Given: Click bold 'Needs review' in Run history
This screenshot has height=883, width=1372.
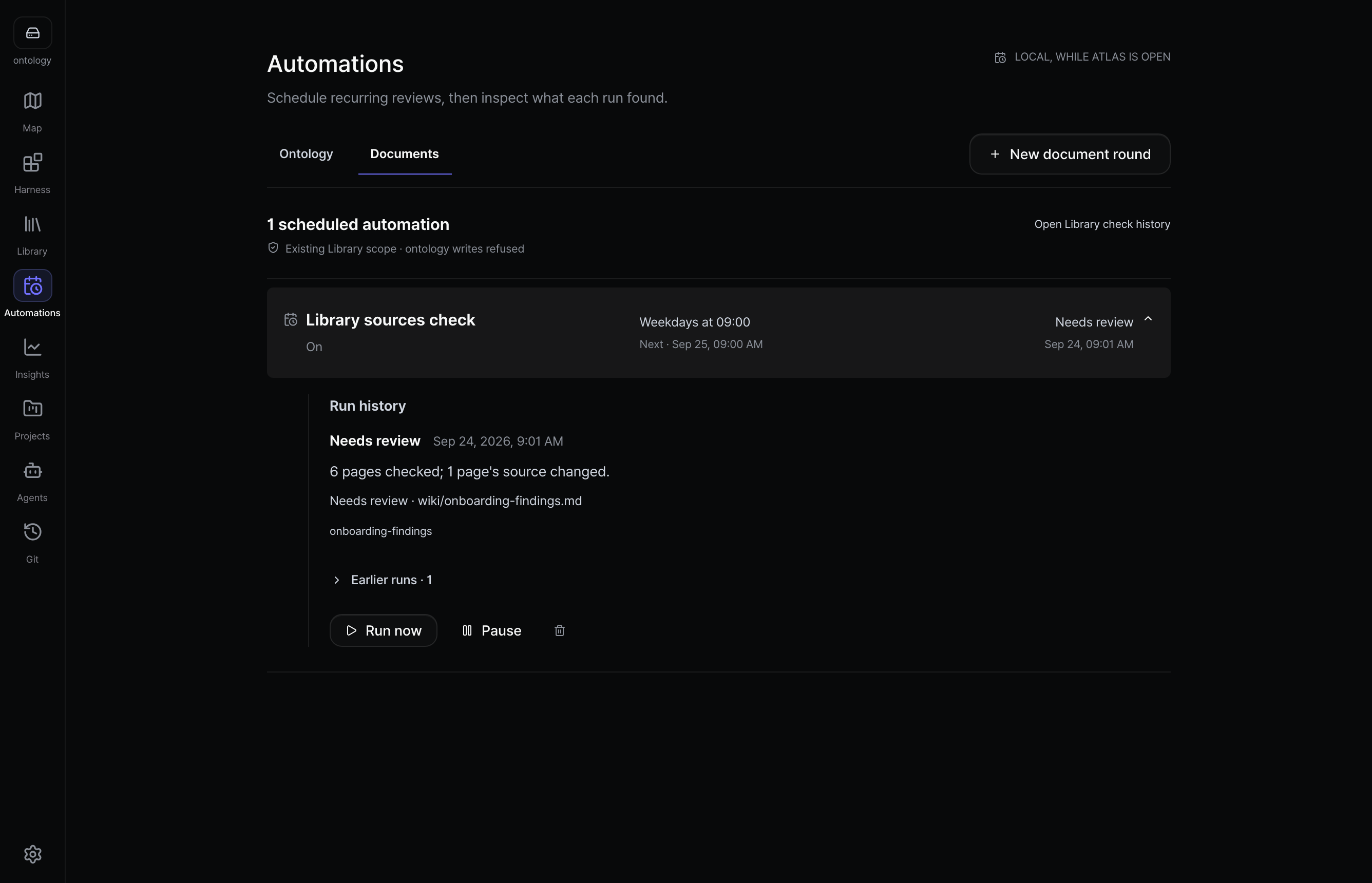Looking at the screenshot, I should (x=375, y=440).
